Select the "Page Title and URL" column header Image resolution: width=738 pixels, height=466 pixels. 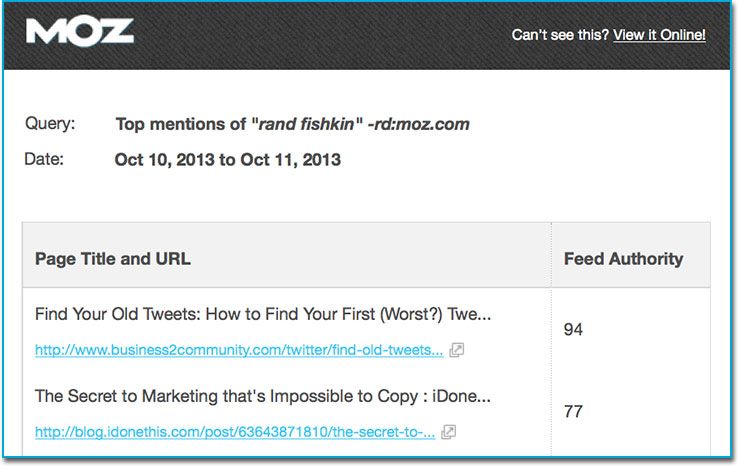point(113,259)
